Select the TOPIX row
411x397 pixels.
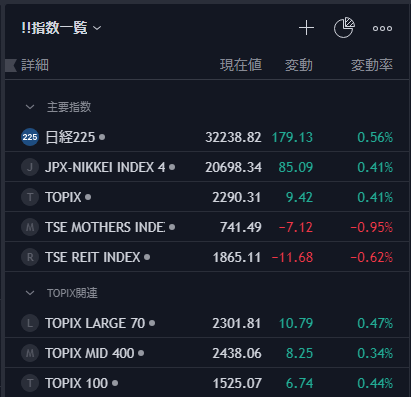tap(207, 197)
